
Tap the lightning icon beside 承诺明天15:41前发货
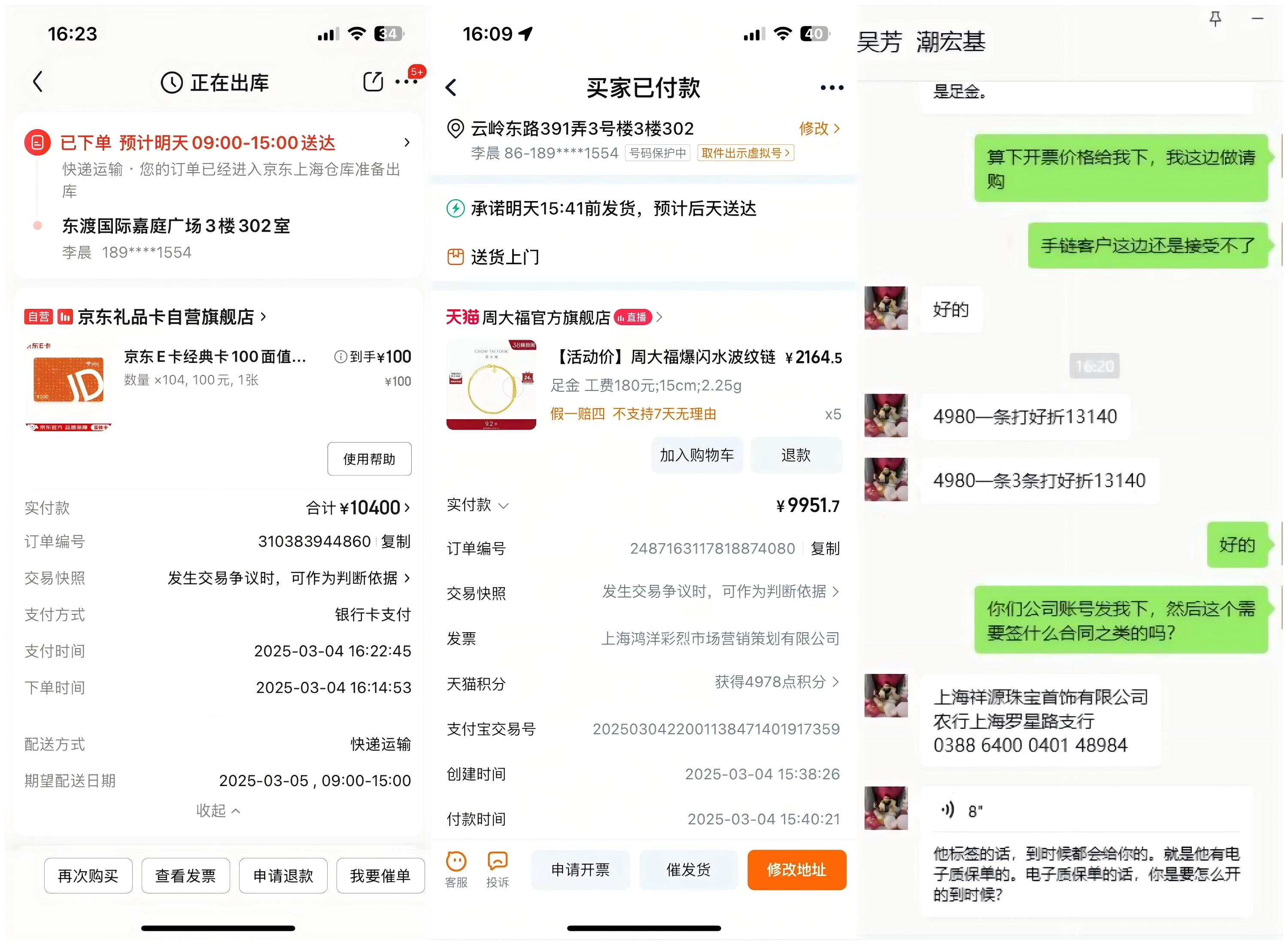pyautogui.click(x=455, y=208)
